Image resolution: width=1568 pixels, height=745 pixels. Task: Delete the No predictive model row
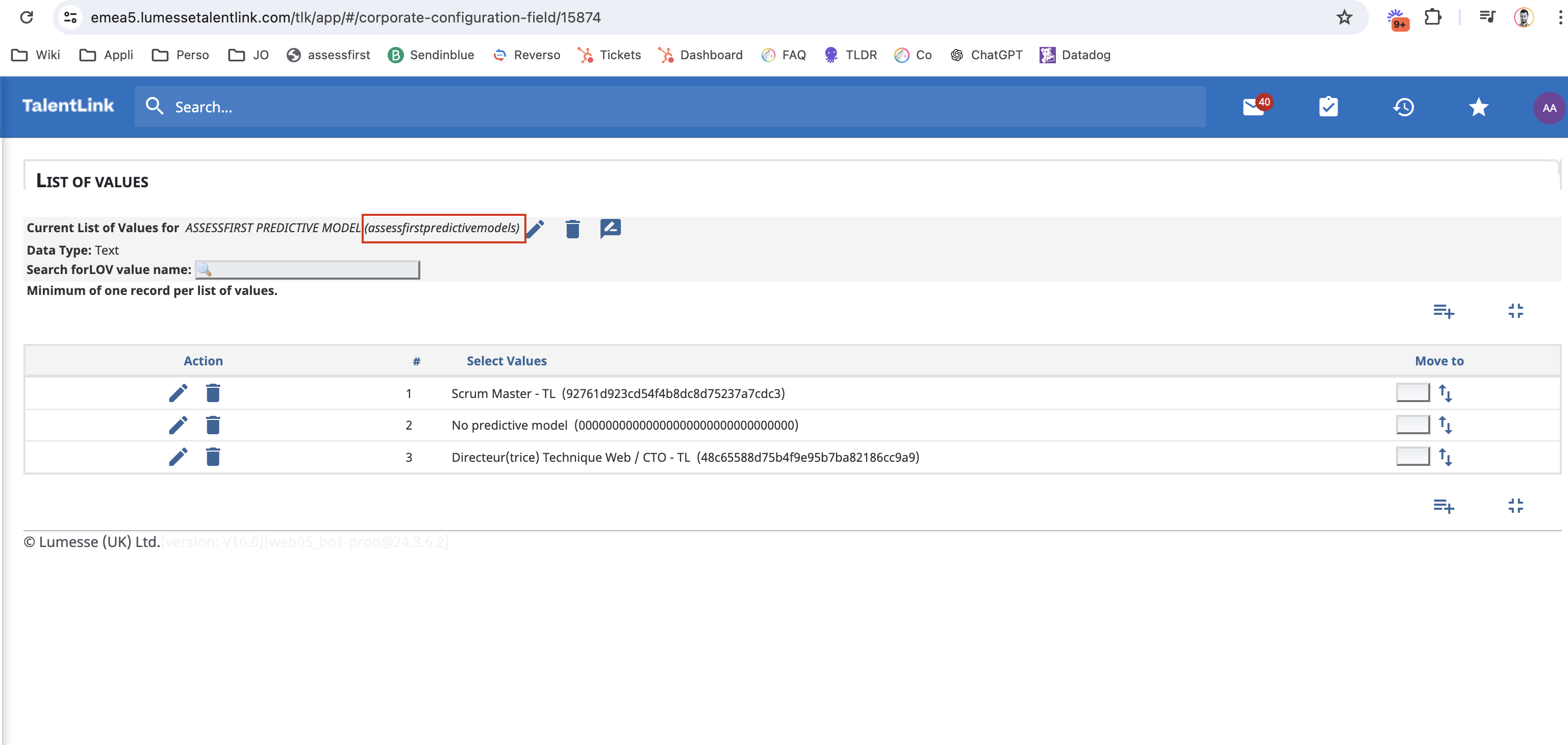click(x=212, y=425)
